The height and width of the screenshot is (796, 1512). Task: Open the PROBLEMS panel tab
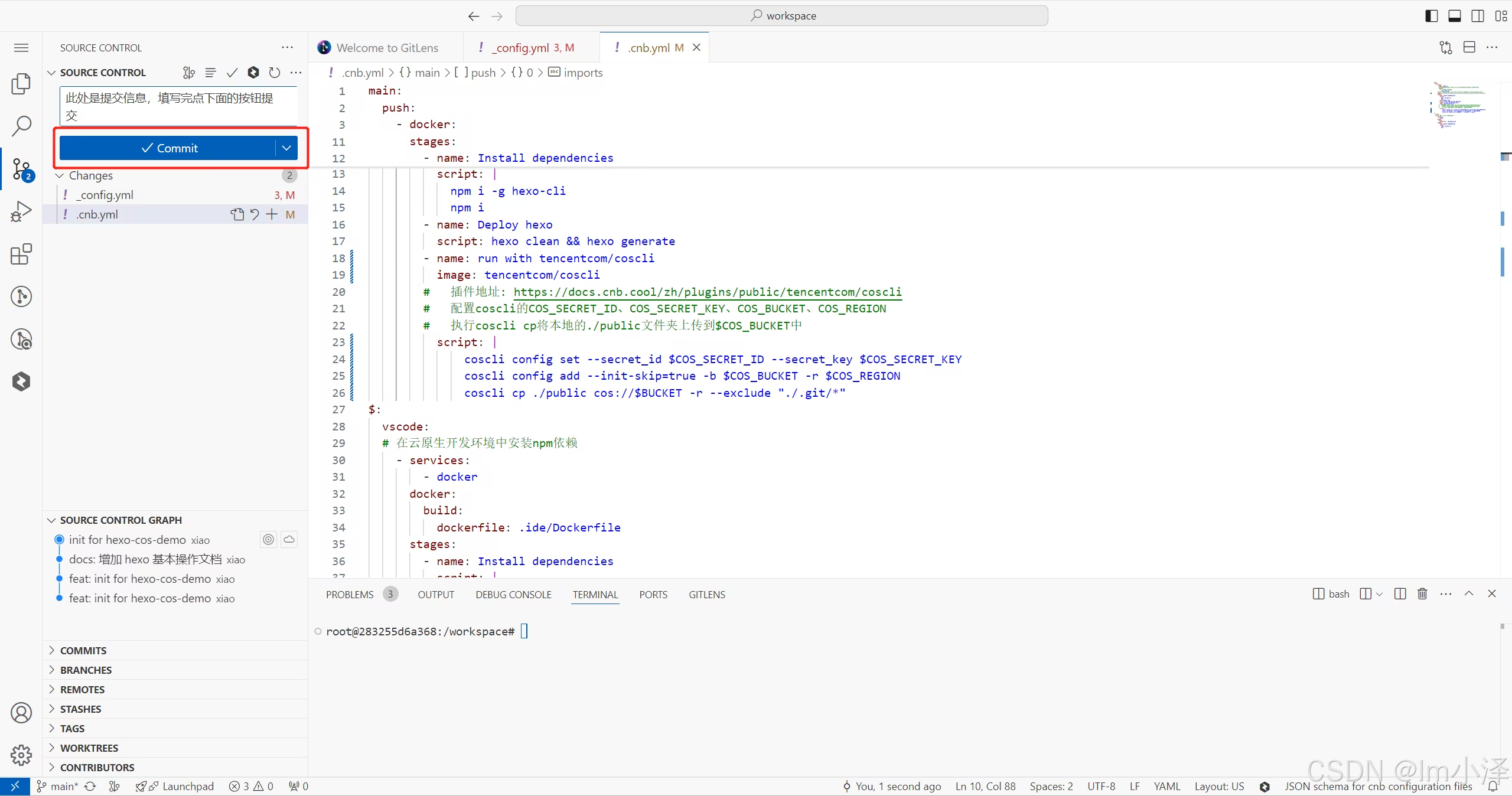pos(350,595)
